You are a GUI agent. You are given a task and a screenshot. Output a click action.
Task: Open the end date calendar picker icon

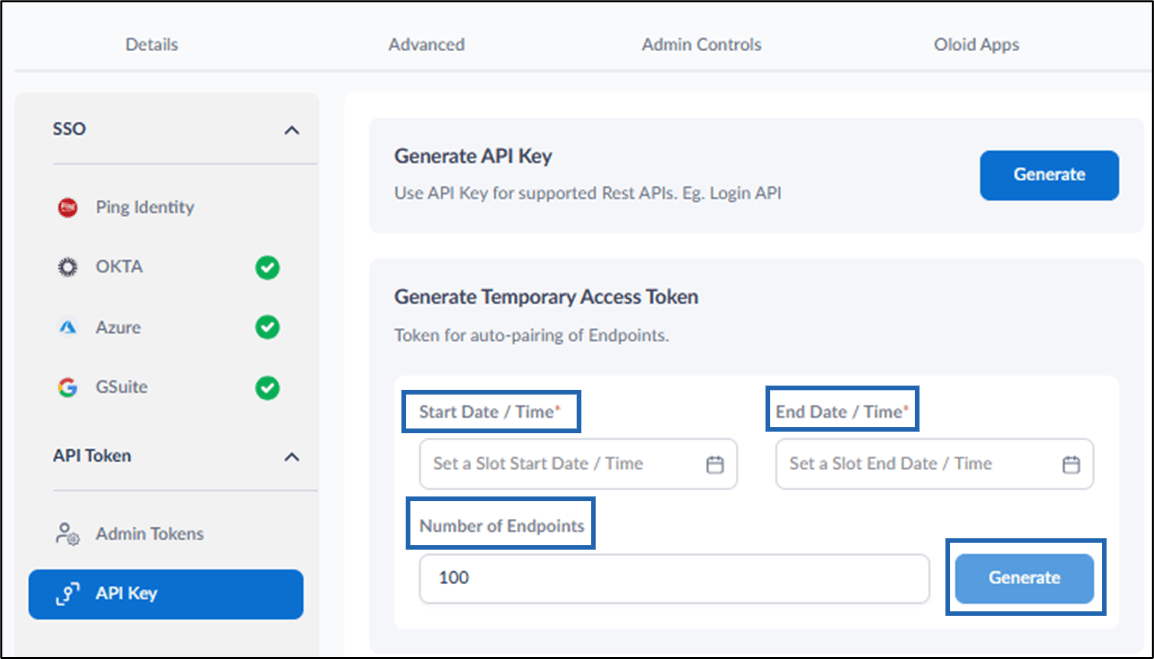(x=1071, y=465)
